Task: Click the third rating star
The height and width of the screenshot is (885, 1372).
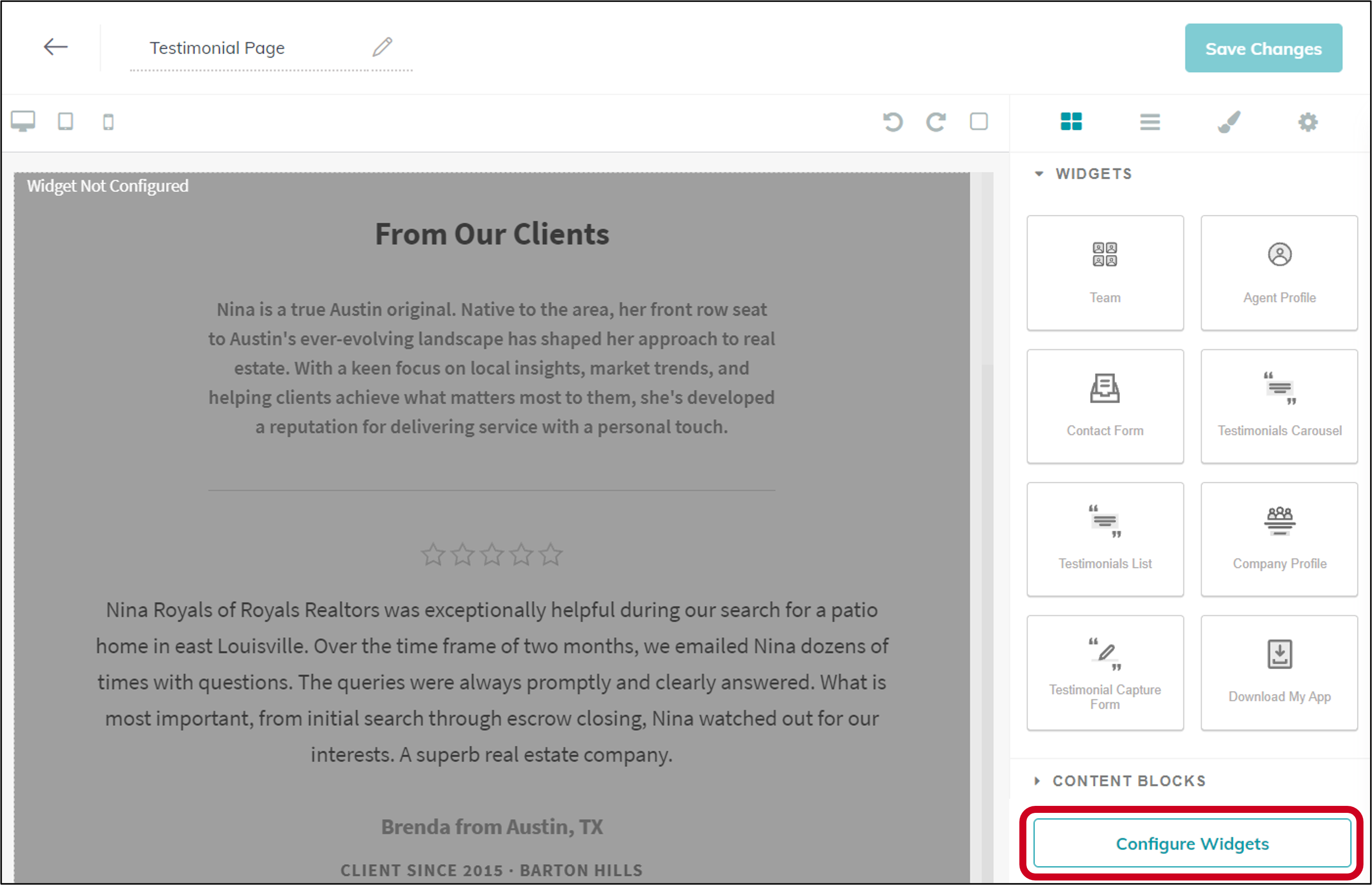Action: [492, 554]
